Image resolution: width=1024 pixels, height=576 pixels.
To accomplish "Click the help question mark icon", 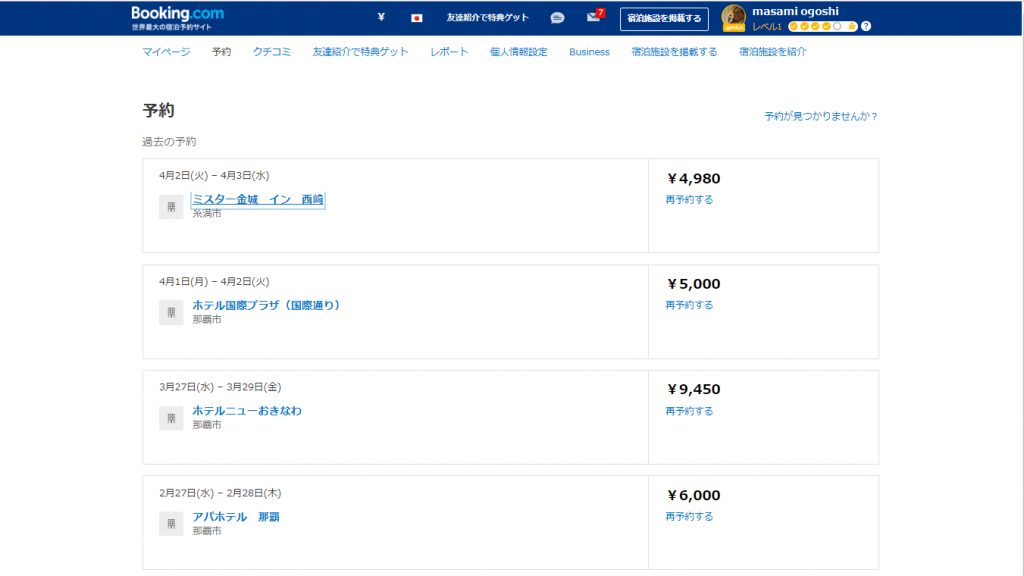I will pos(866,26).
